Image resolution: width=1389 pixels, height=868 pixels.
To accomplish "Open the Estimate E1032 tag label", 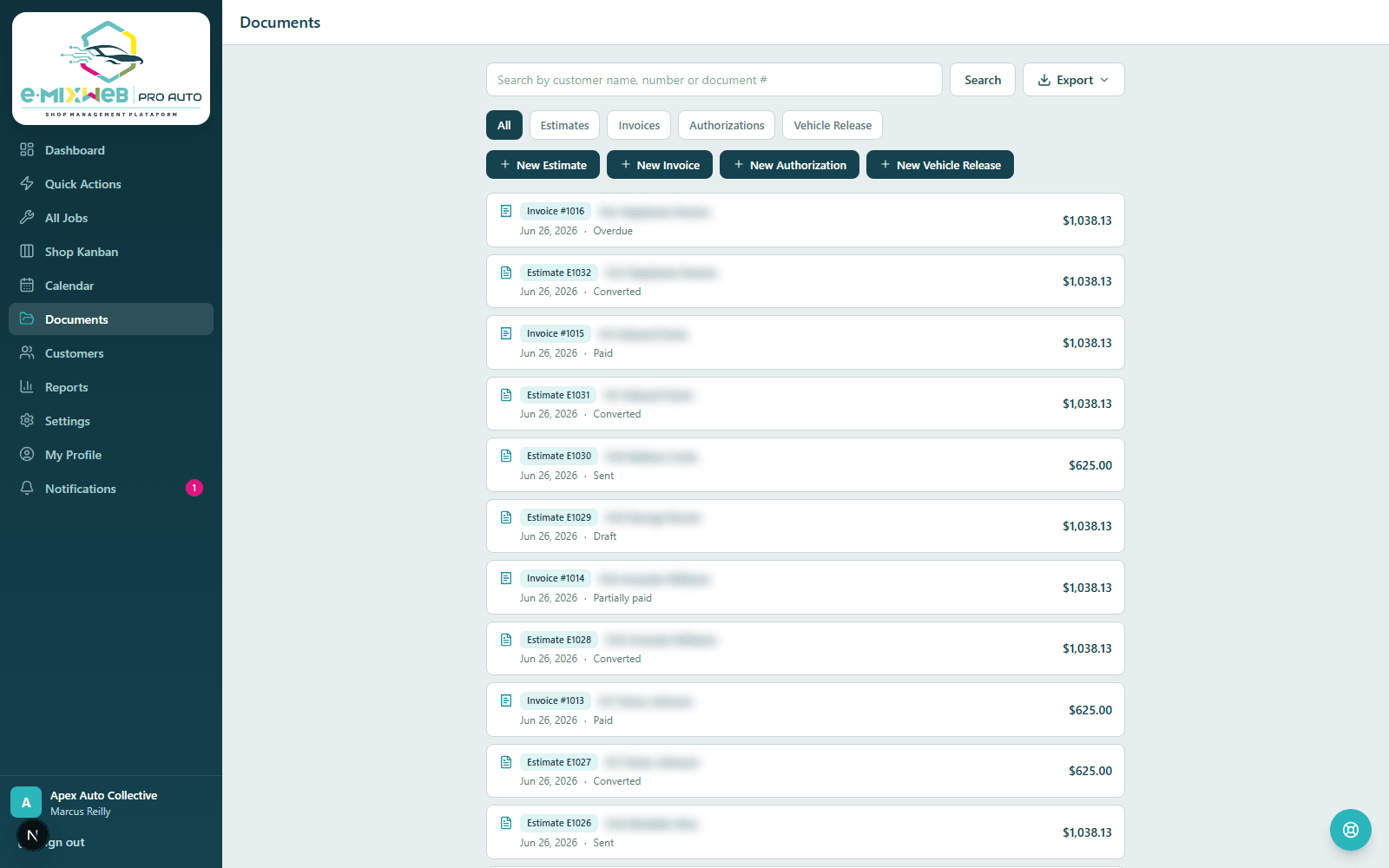I will [559, 273].
